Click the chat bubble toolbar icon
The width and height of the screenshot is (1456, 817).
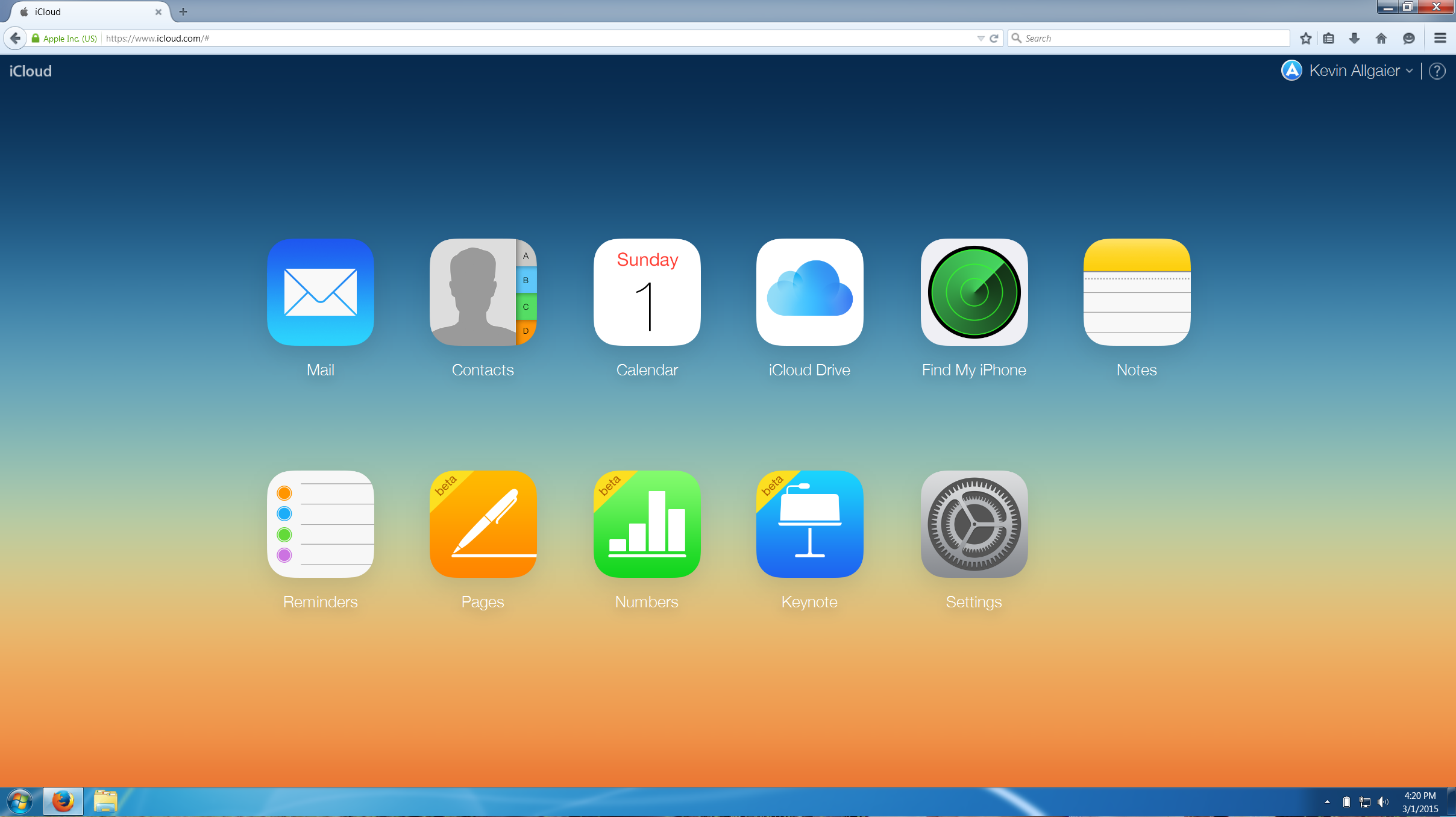click(1409, 38)
